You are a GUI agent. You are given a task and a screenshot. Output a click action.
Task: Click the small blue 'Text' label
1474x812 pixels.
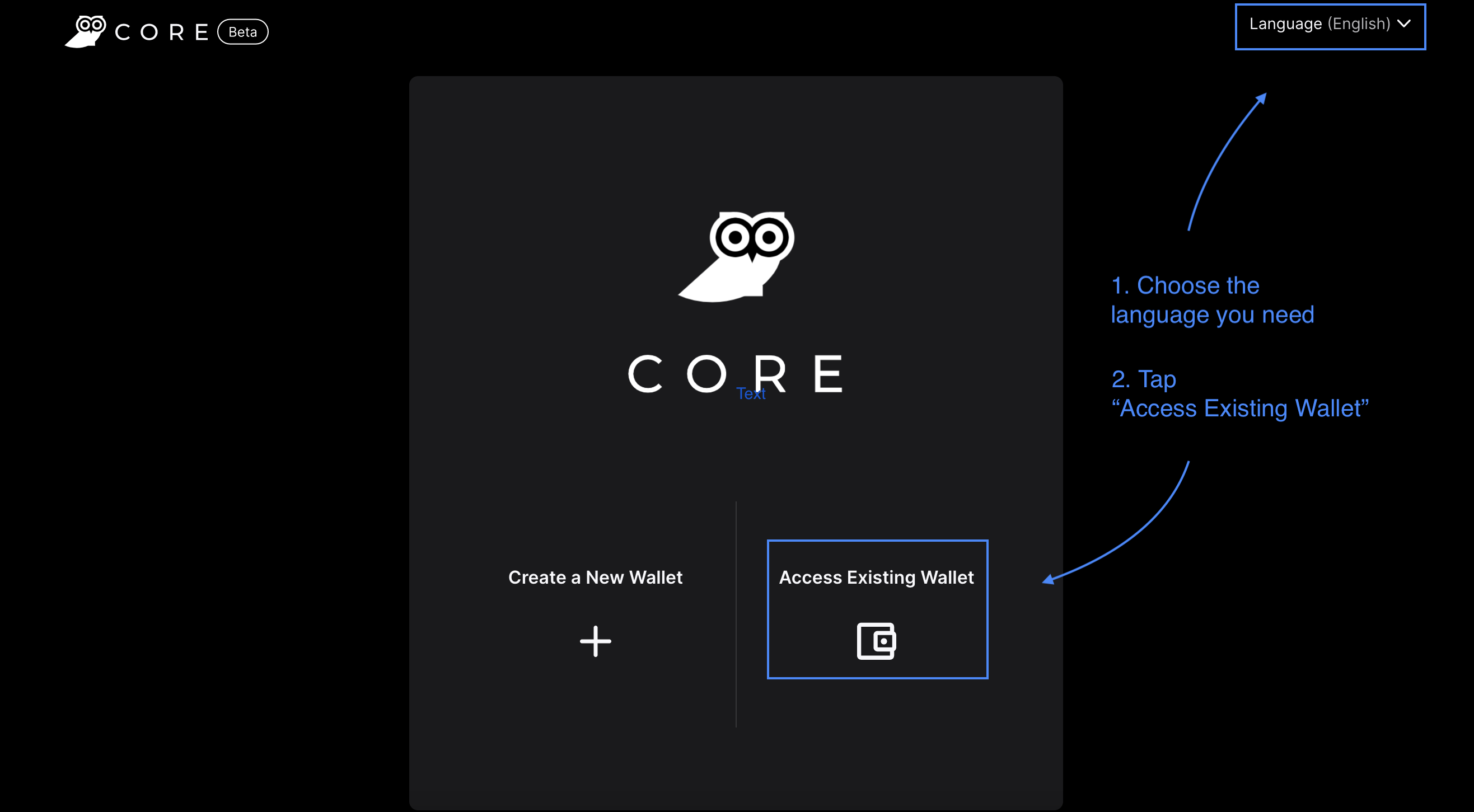[751, 394]
